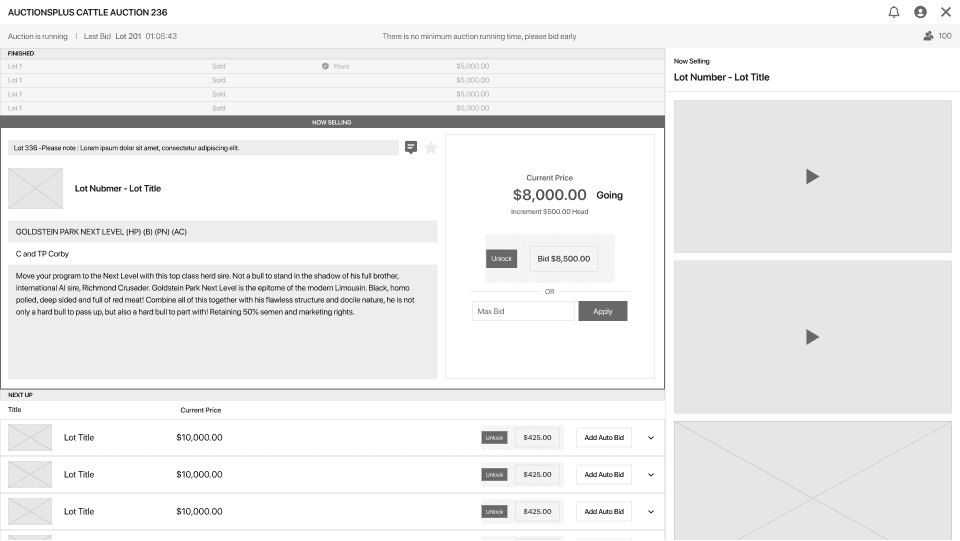
Task: Unlock bidding on third Next Up lot
Action: [494, 512]
